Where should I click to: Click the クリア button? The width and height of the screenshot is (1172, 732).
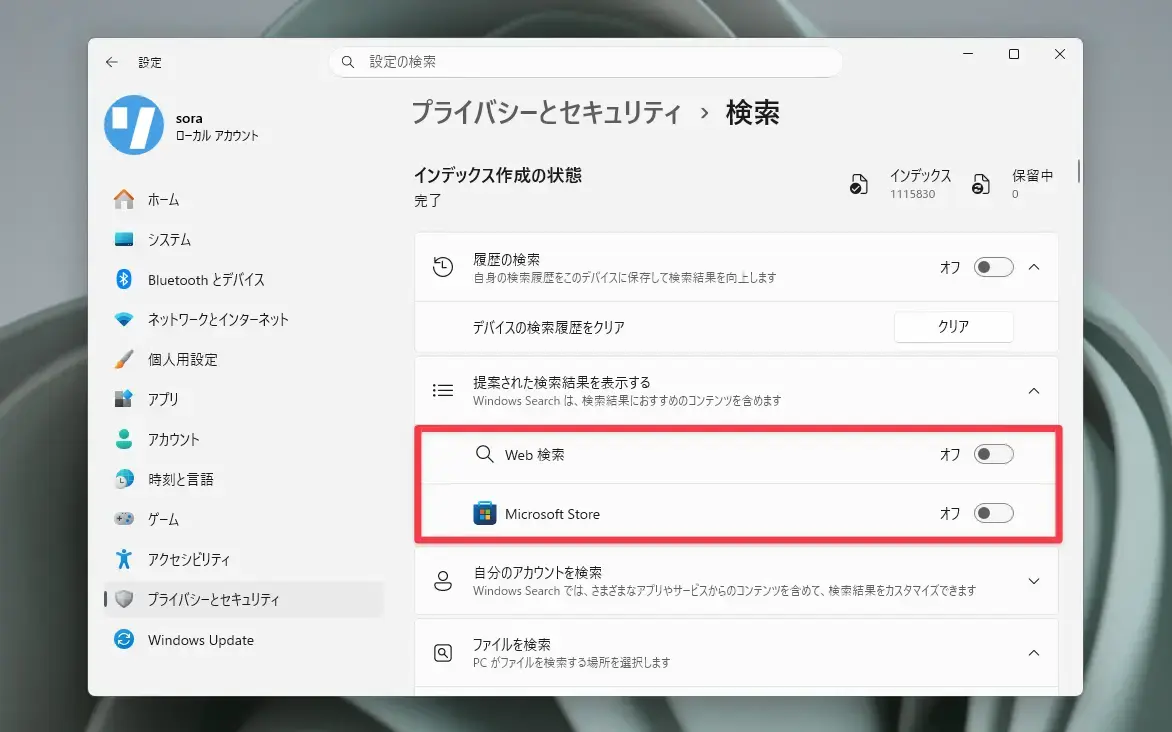point(953,327)
